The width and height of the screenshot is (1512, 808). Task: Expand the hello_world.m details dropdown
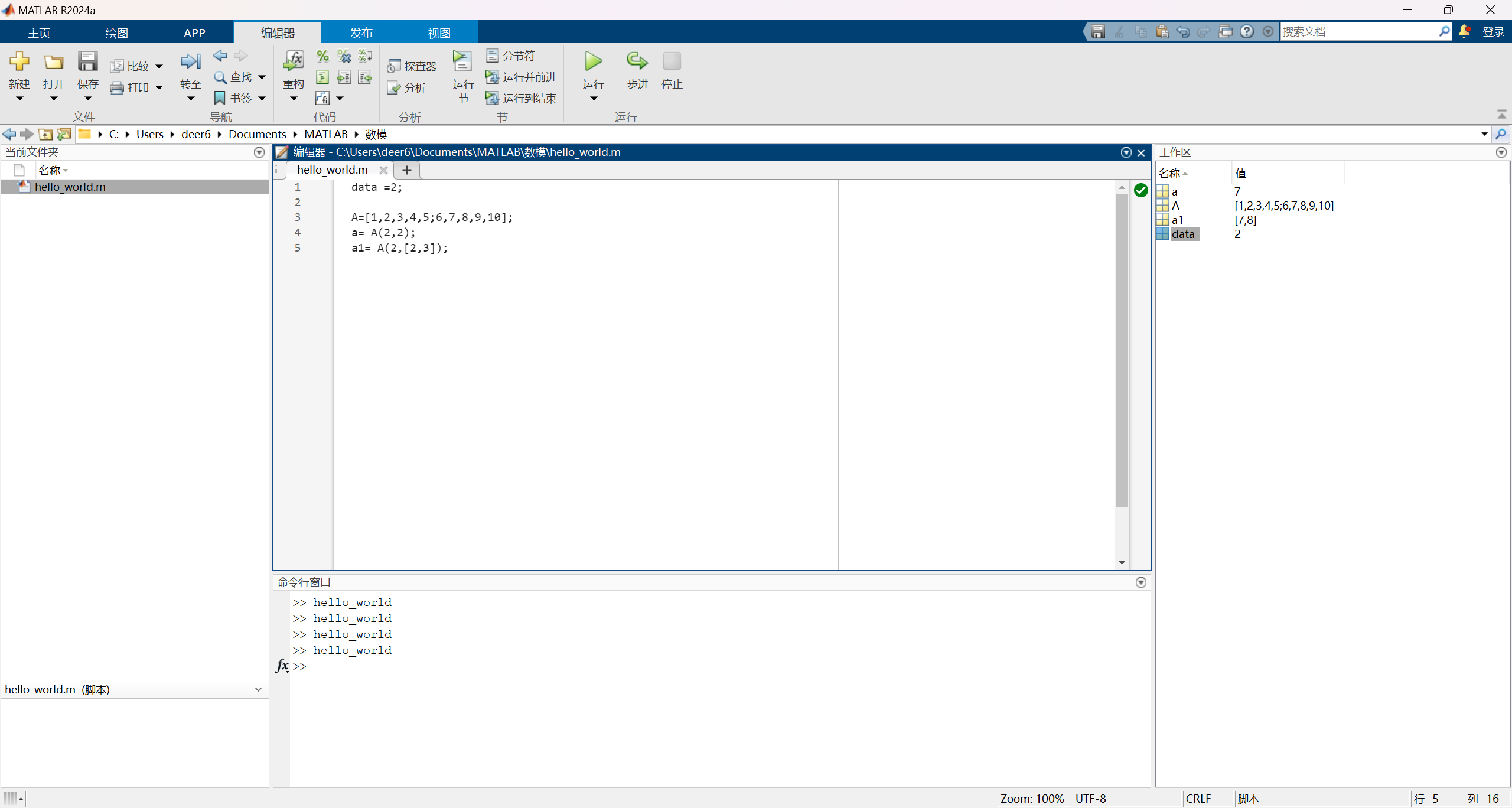(x=258, y=689)
